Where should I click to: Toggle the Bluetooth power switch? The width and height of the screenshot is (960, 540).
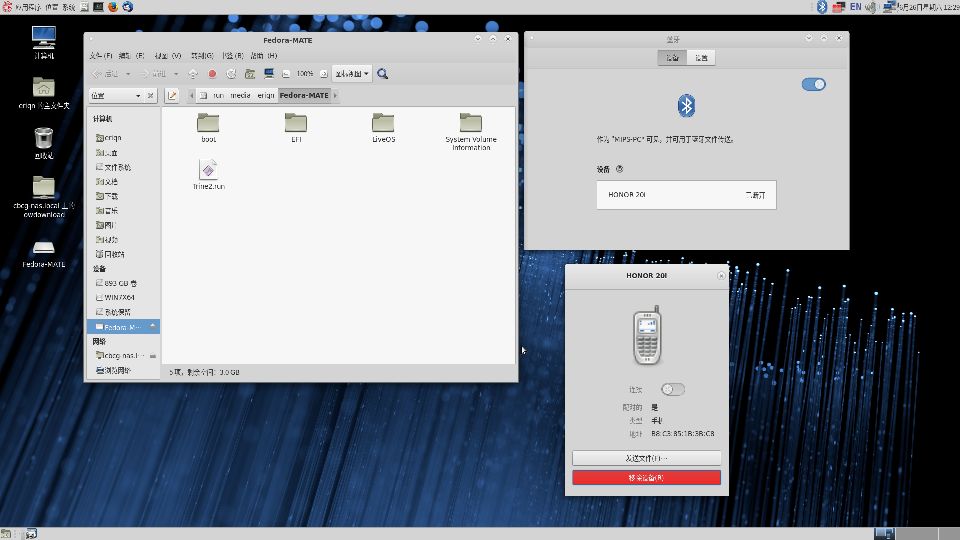[814, 84]
